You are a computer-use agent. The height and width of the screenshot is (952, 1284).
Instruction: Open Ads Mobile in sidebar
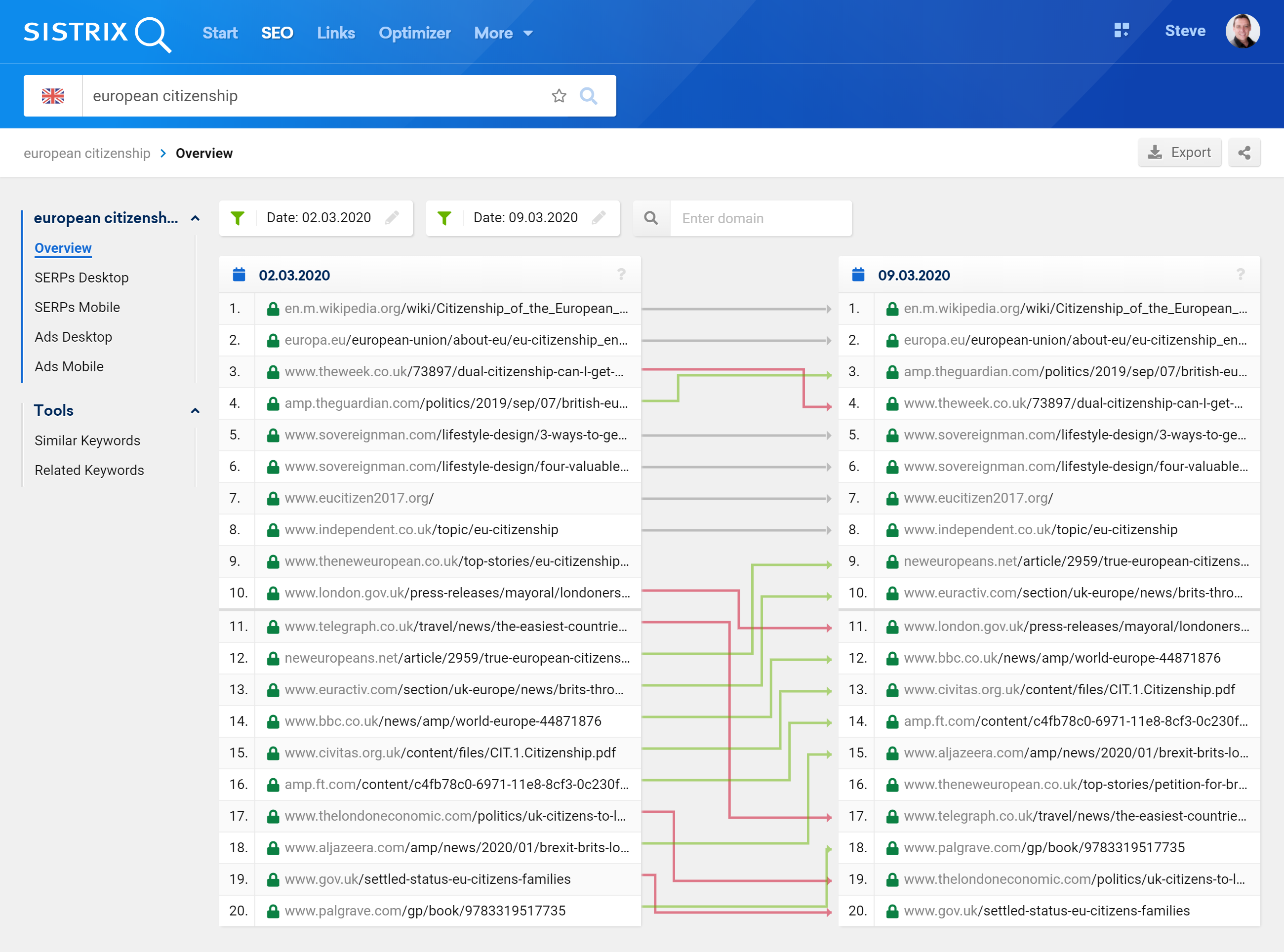(x=69, y=366)
